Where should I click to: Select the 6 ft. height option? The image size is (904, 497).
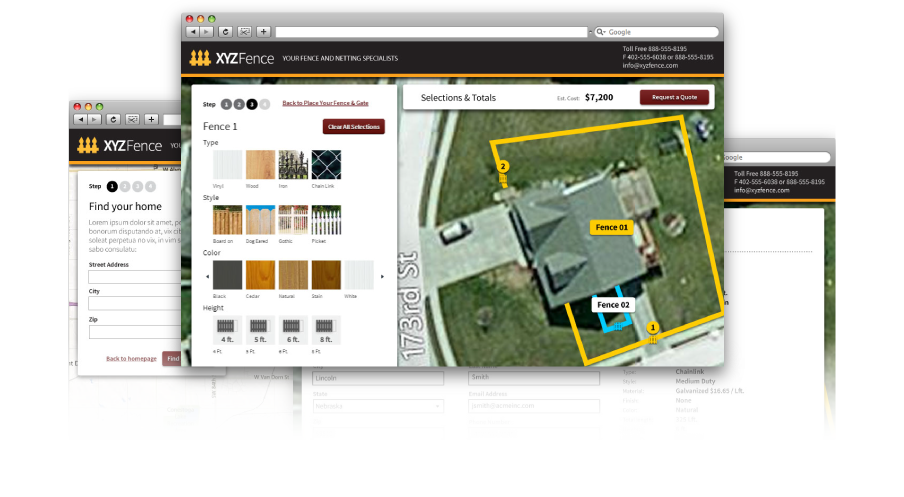[292, 330]
